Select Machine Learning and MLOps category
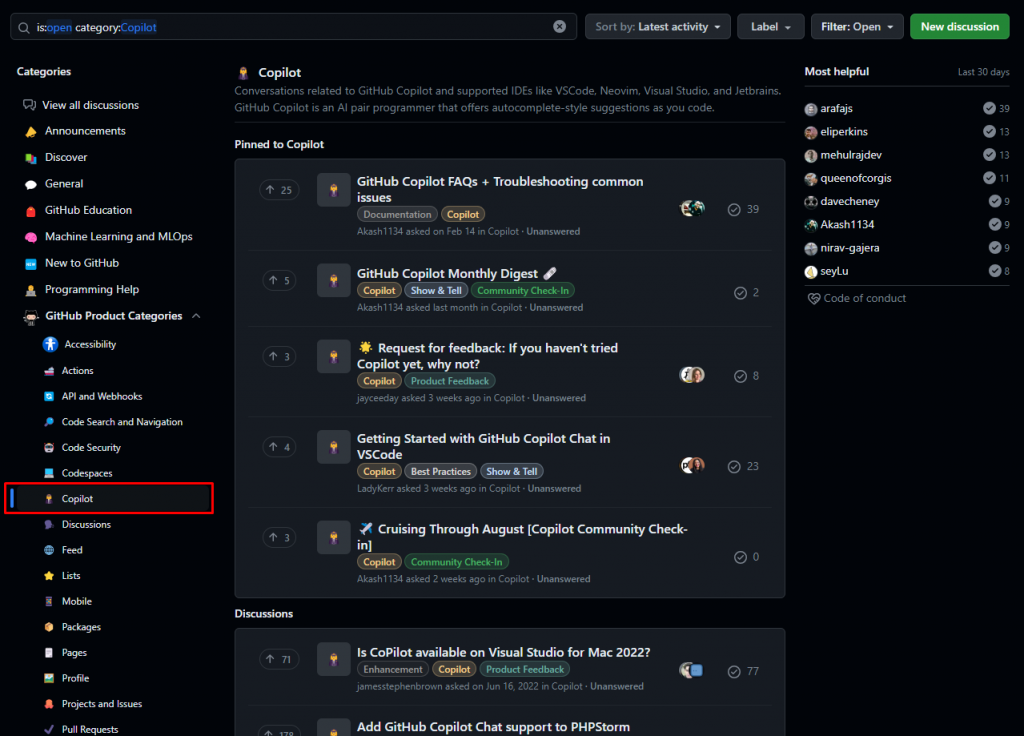The width and height of the screenshot is (1024, 736). (118, 236)
